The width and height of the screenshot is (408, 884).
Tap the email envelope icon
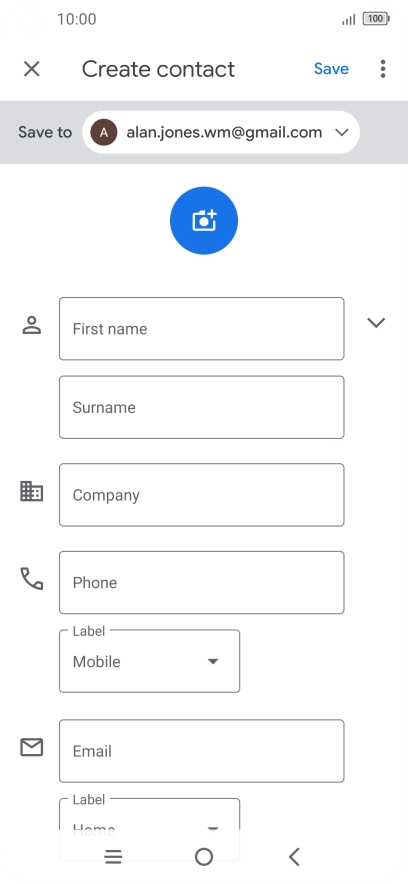32,748
